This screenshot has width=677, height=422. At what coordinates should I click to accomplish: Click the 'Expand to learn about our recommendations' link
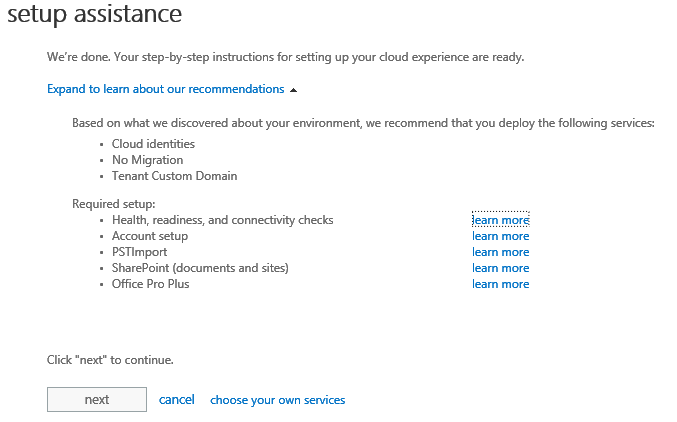click(x=165, y=89)
